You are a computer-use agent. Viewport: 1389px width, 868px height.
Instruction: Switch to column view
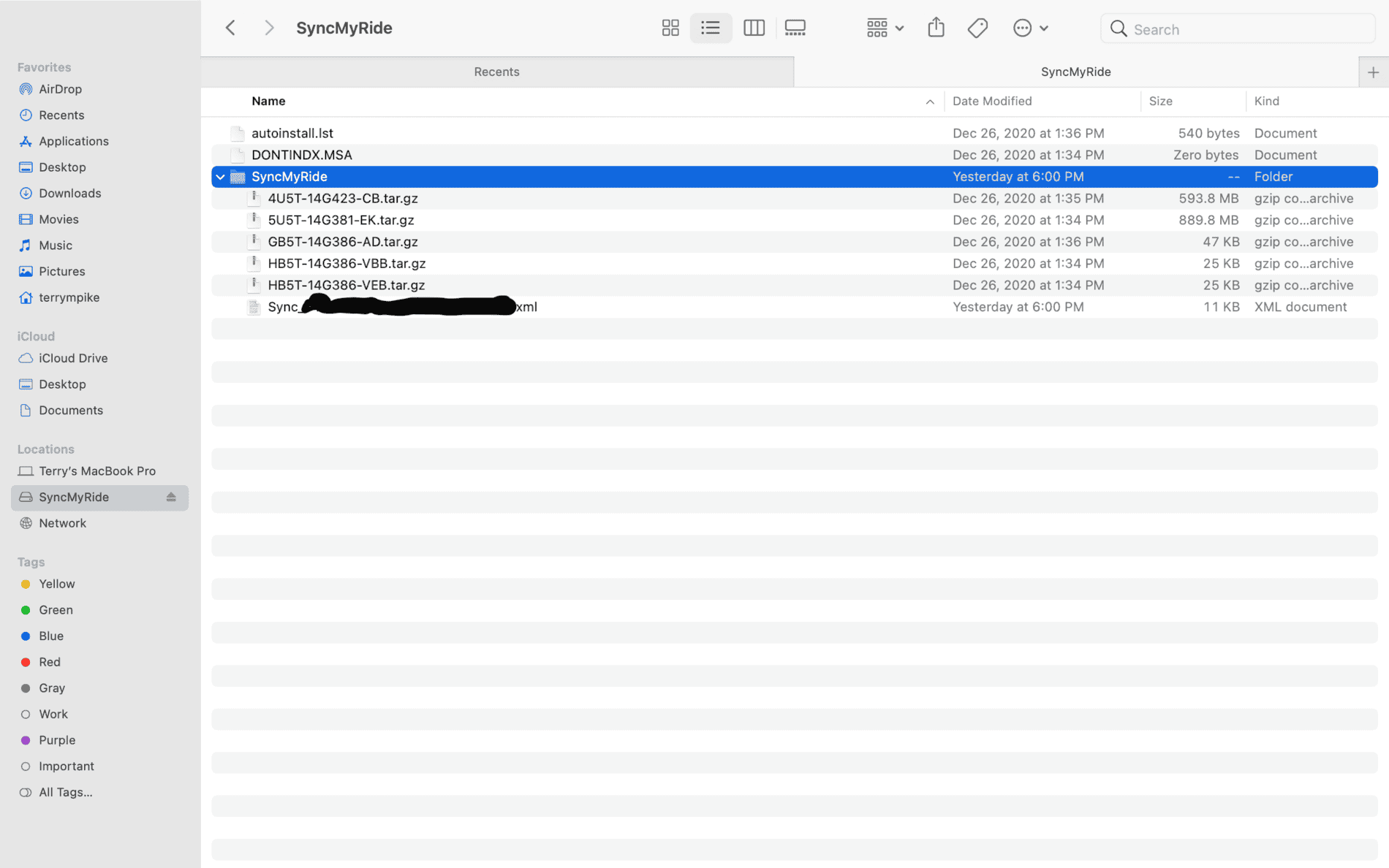[x=754, y=28]
